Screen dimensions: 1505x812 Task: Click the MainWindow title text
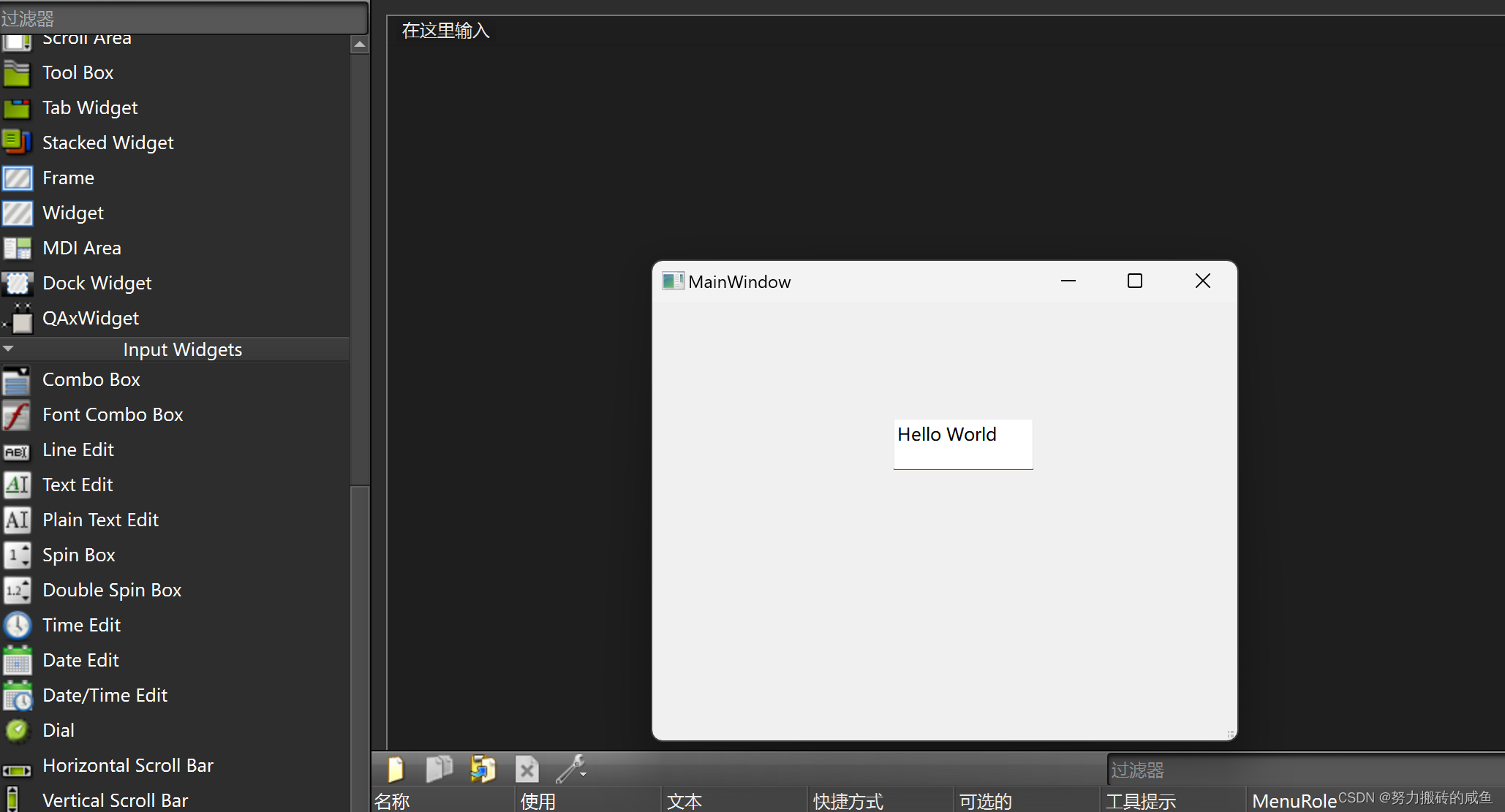click(x=739, y=282)
